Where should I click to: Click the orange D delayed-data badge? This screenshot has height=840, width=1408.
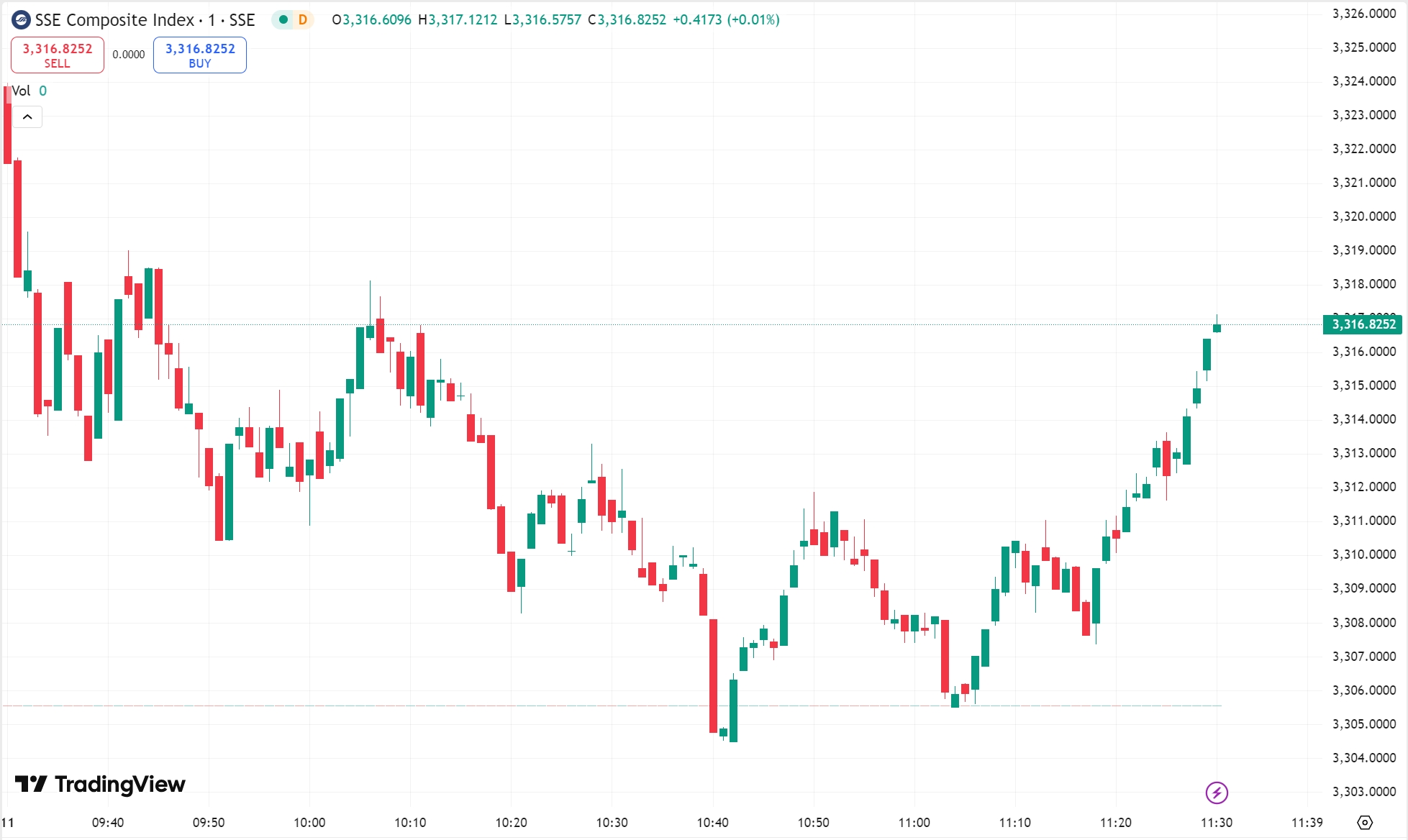click(x=303, y=20)
